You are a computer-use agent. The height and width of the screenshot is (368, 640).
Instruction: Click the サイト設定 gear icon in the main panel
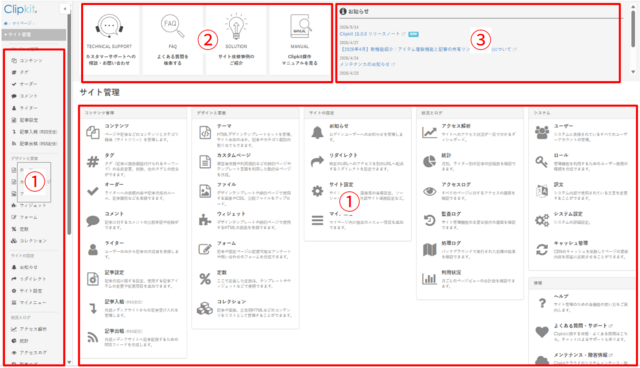[x=317, y=191]
